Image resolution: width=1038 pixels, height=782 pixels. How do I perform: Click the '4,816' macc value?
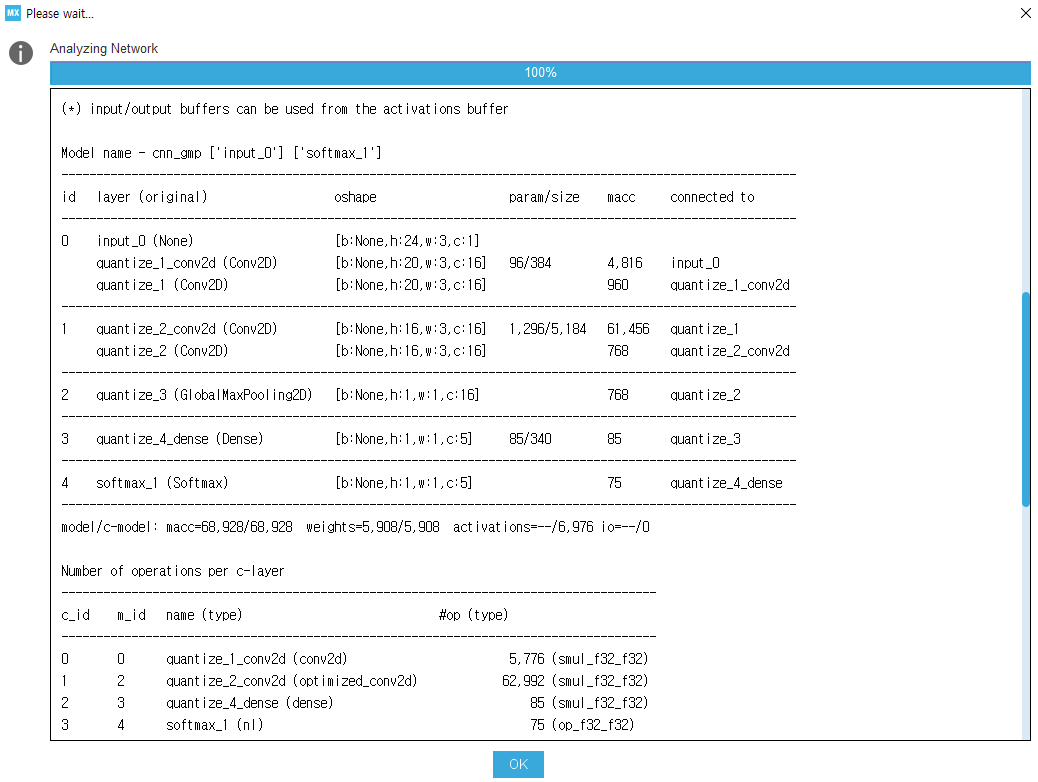[x=625, y=263]
